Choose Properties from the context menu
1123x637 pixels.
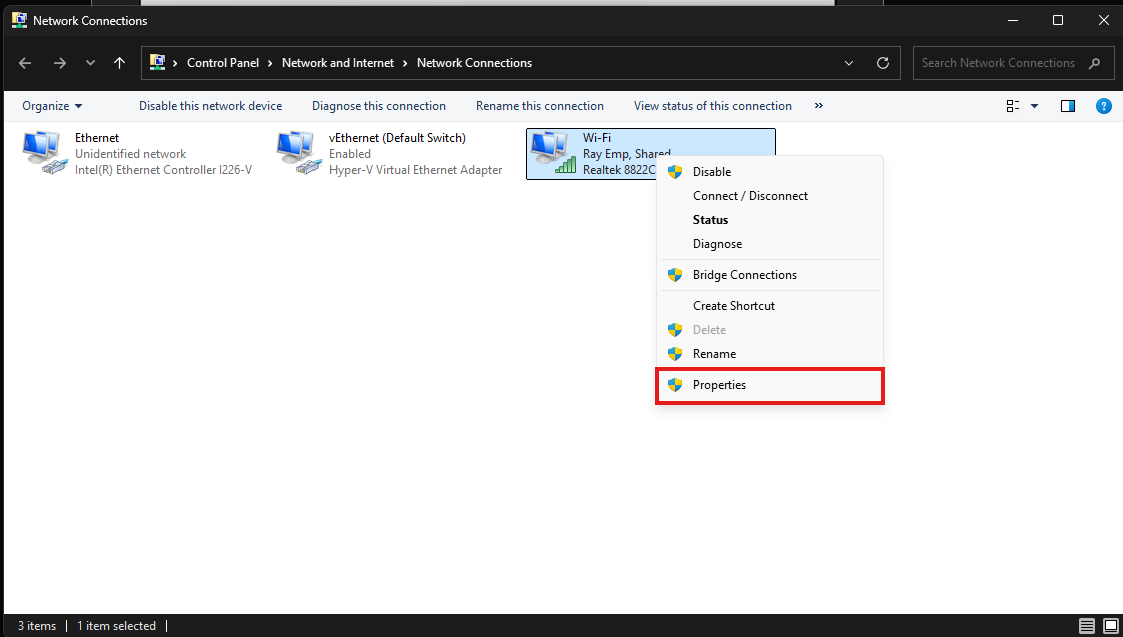click(x=719, y=385)
